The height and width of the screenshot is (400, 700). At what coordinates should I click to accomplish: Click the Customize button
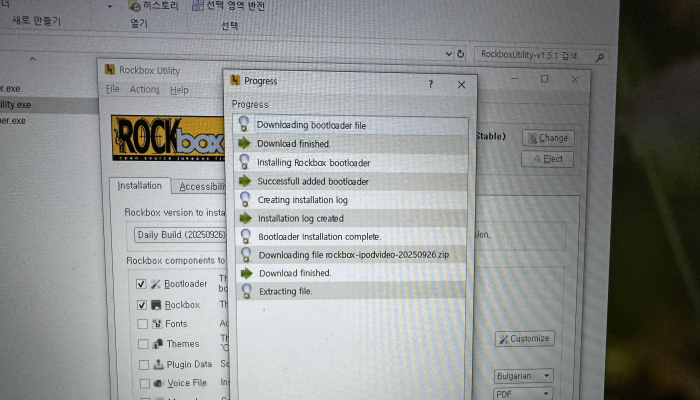pyautogui.click(x=525, y=338)
